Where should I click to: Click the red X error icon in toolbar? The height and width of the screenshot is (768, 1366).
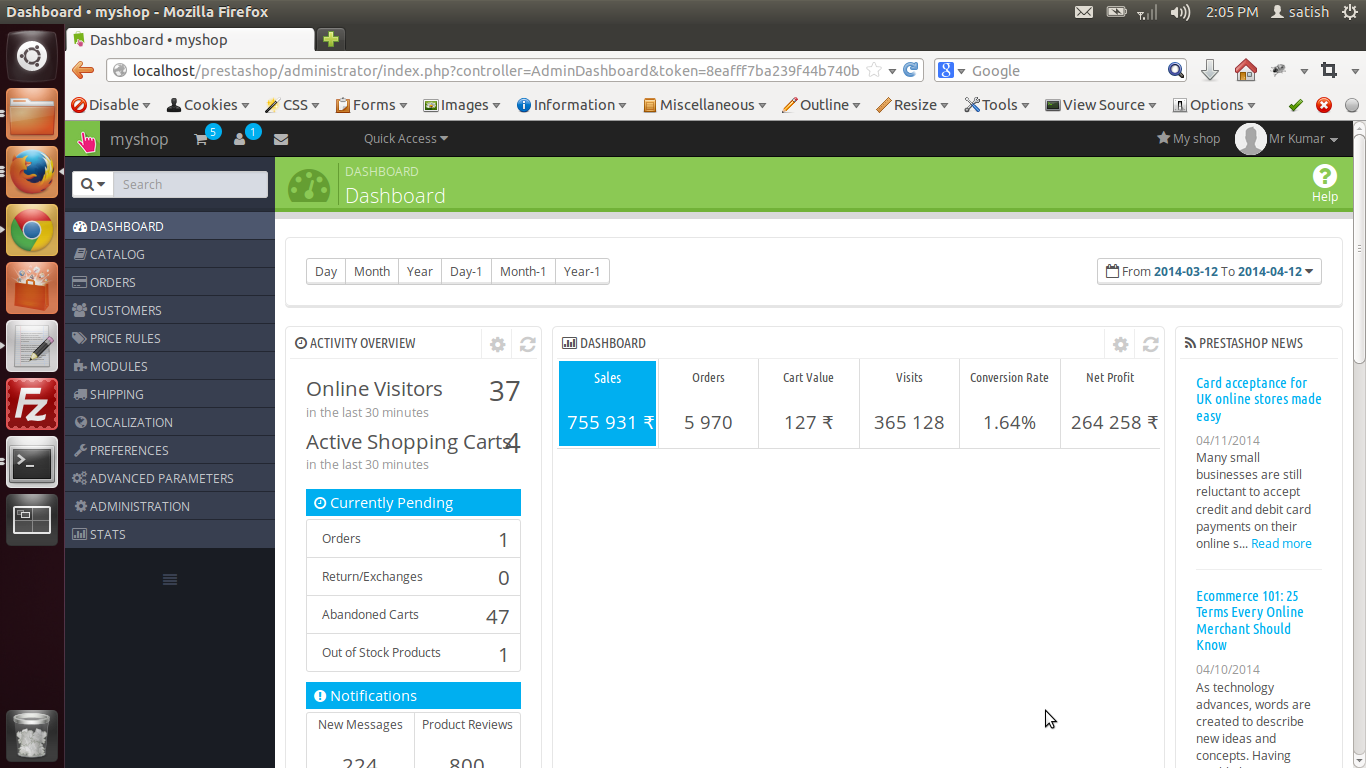[1324, 105]
